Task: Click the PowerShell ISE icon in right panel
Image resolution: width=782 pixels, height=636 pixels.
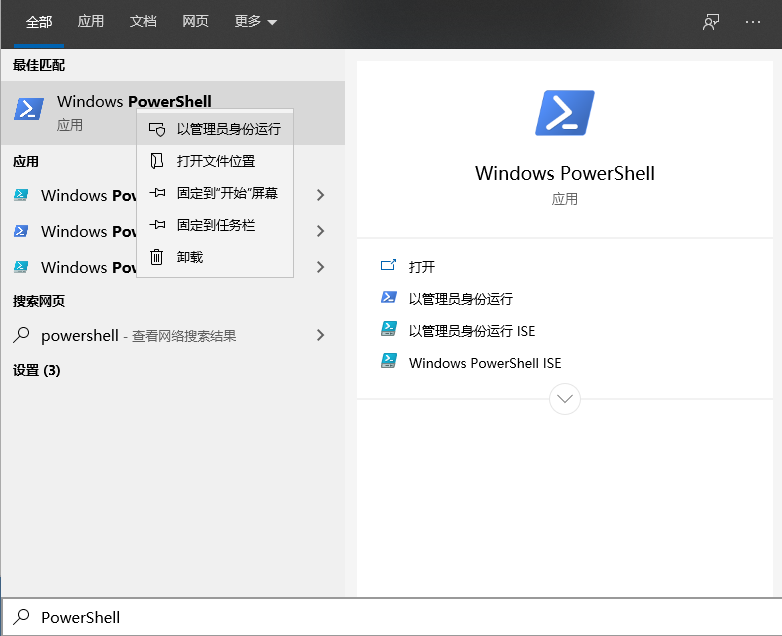Action: click(x=389, y=362)
